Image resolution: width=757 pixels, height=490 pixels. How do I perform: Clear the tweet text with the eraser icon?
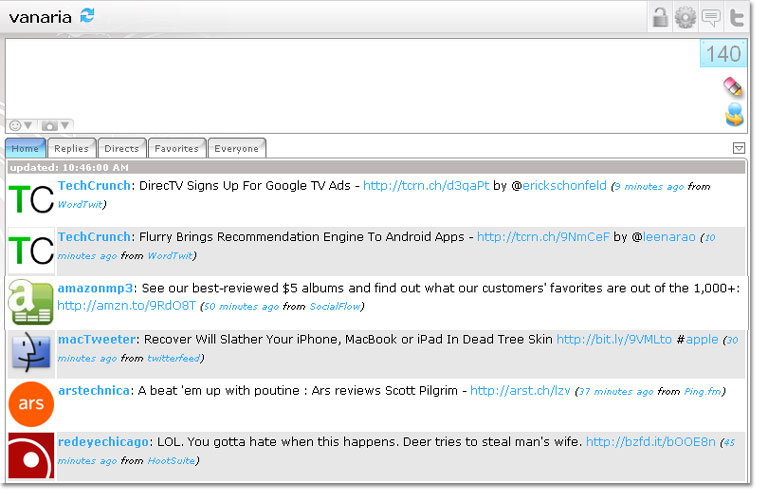(733, 86)
